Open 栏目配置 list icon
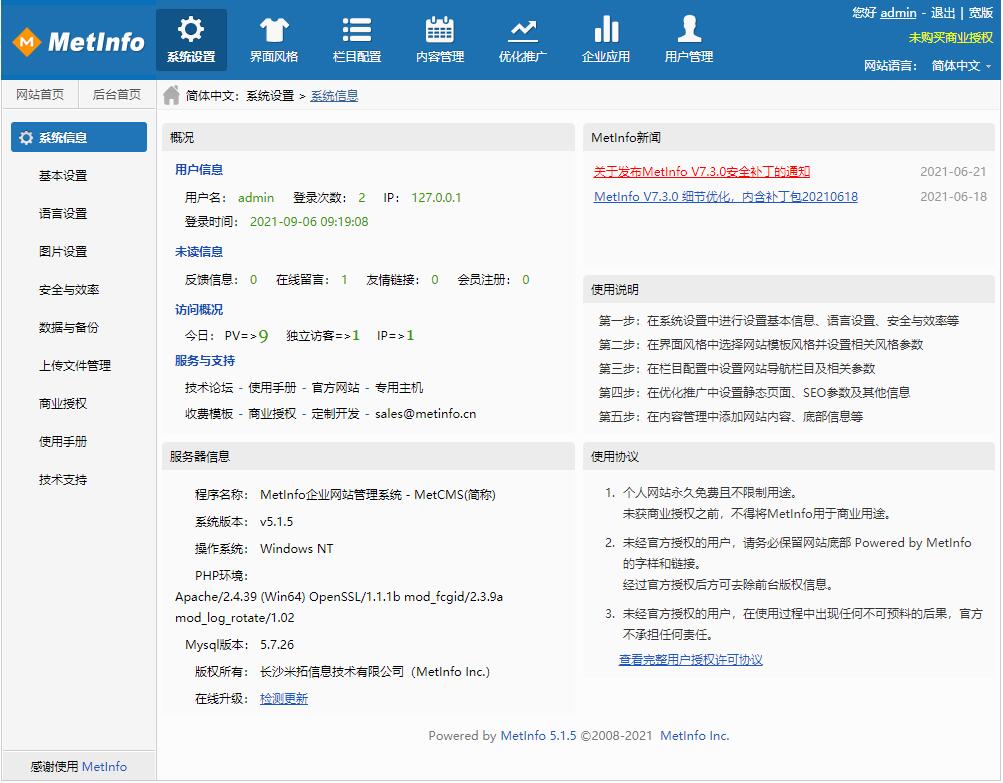This screenshot has width=1003, height=783. click(356, 30)
